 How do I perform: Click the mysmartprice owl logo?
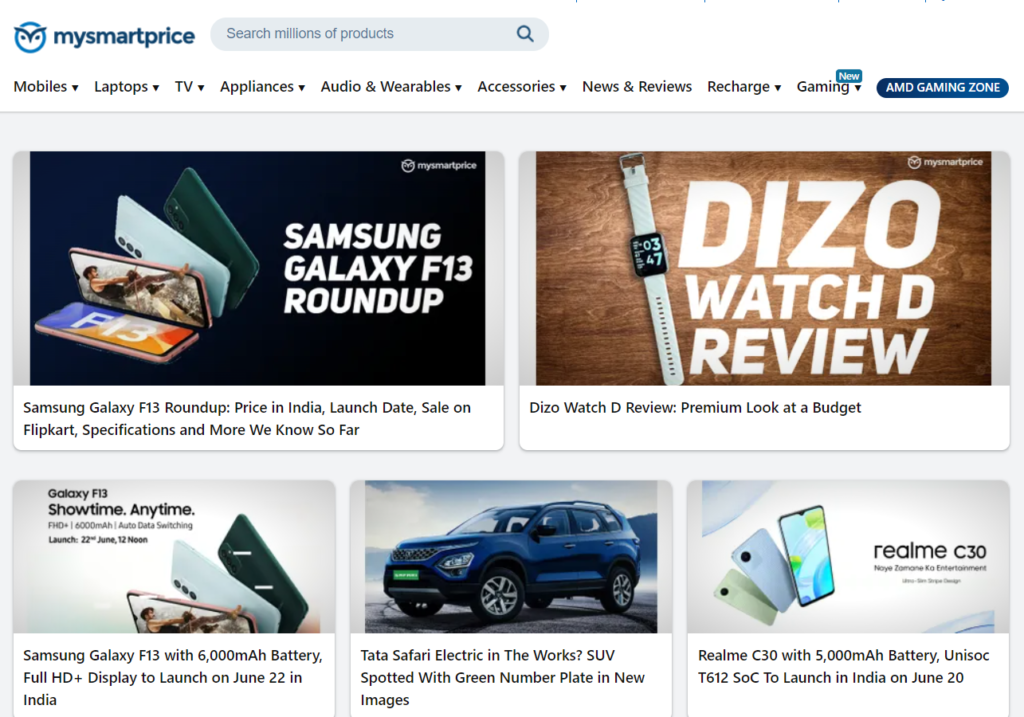(x=30, y=37)
